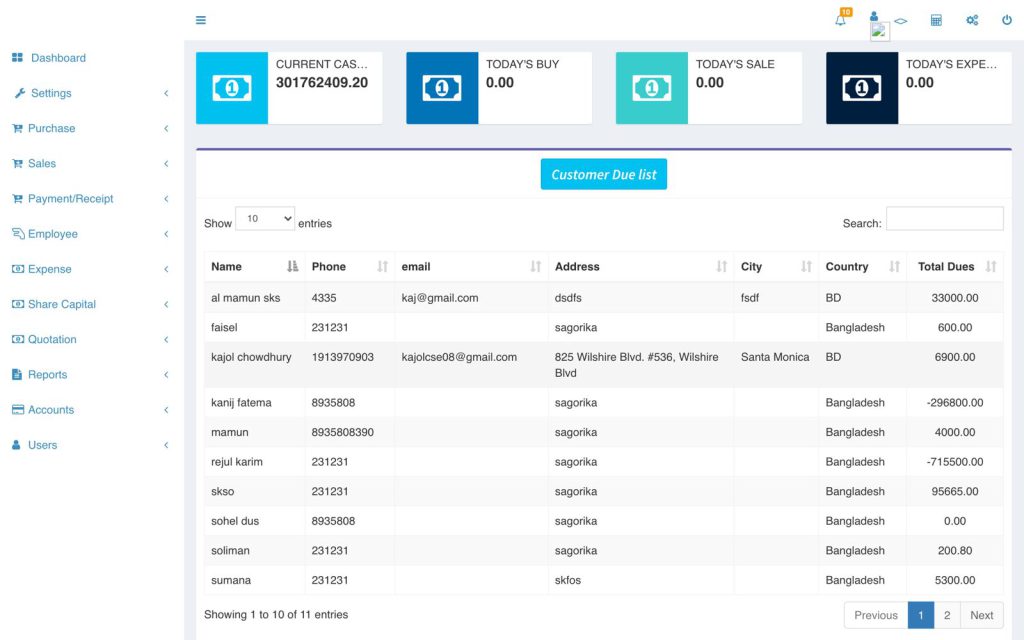Click the power logout icon
1024x640 pixels.
(1006, 19)
